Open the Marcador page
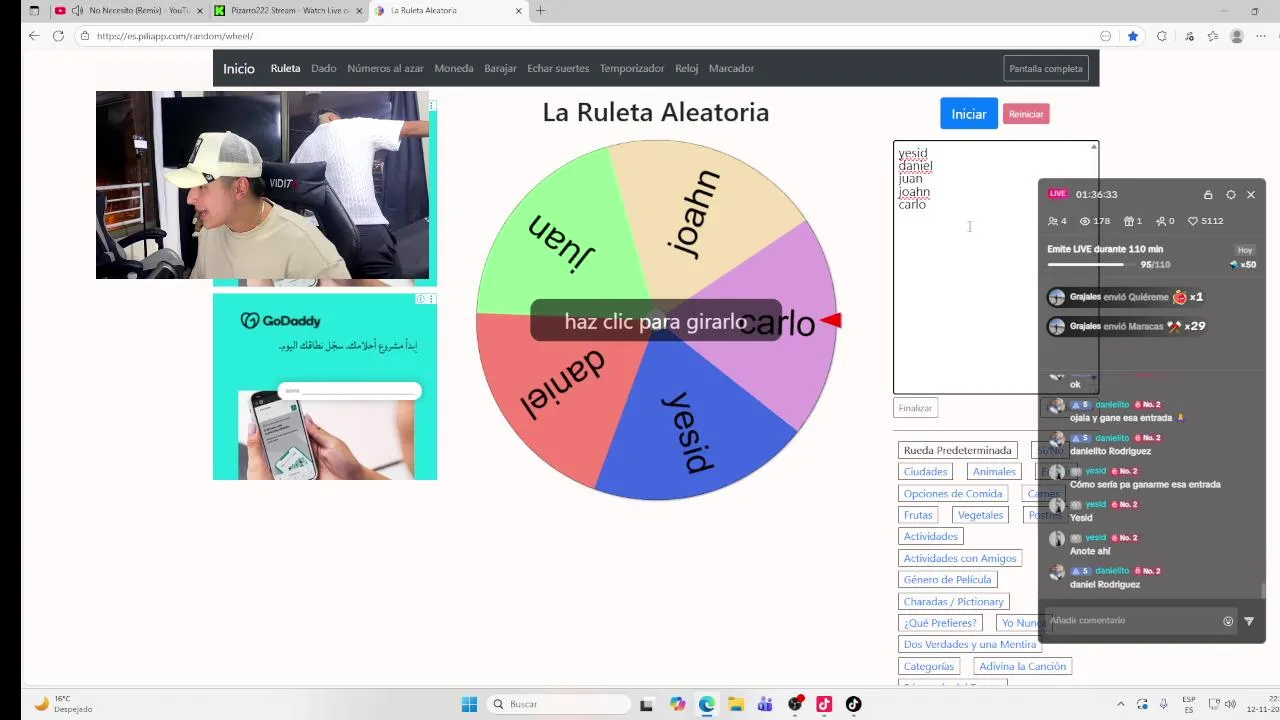 pyautogui.click(x=731, y=68)
